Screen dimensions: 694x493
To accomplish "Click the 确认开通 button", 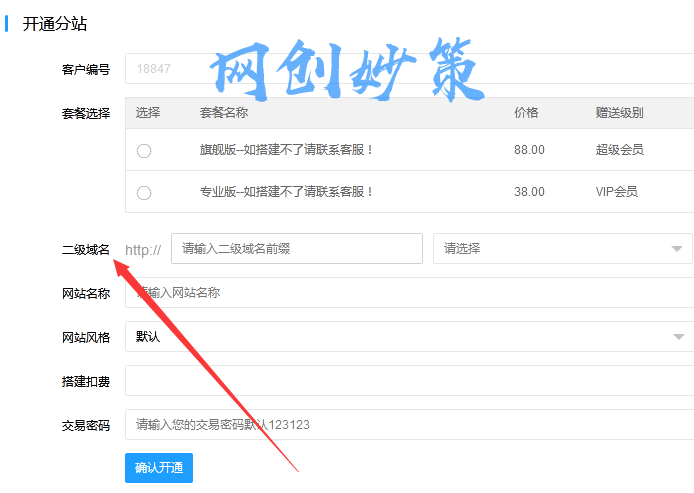I will pyautogui.click(x=158, y=467).
